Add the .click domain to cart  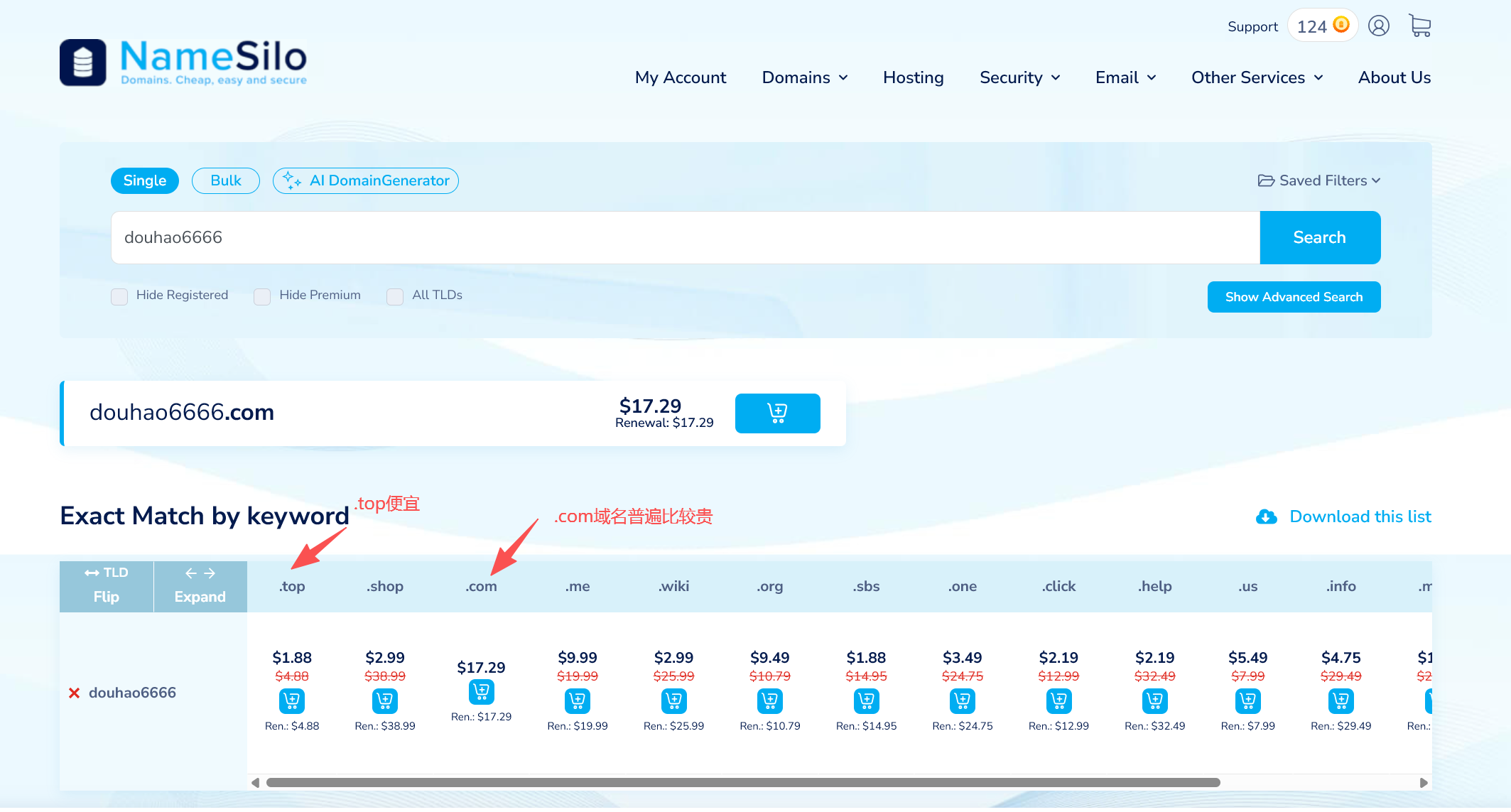click(1058, 701)
